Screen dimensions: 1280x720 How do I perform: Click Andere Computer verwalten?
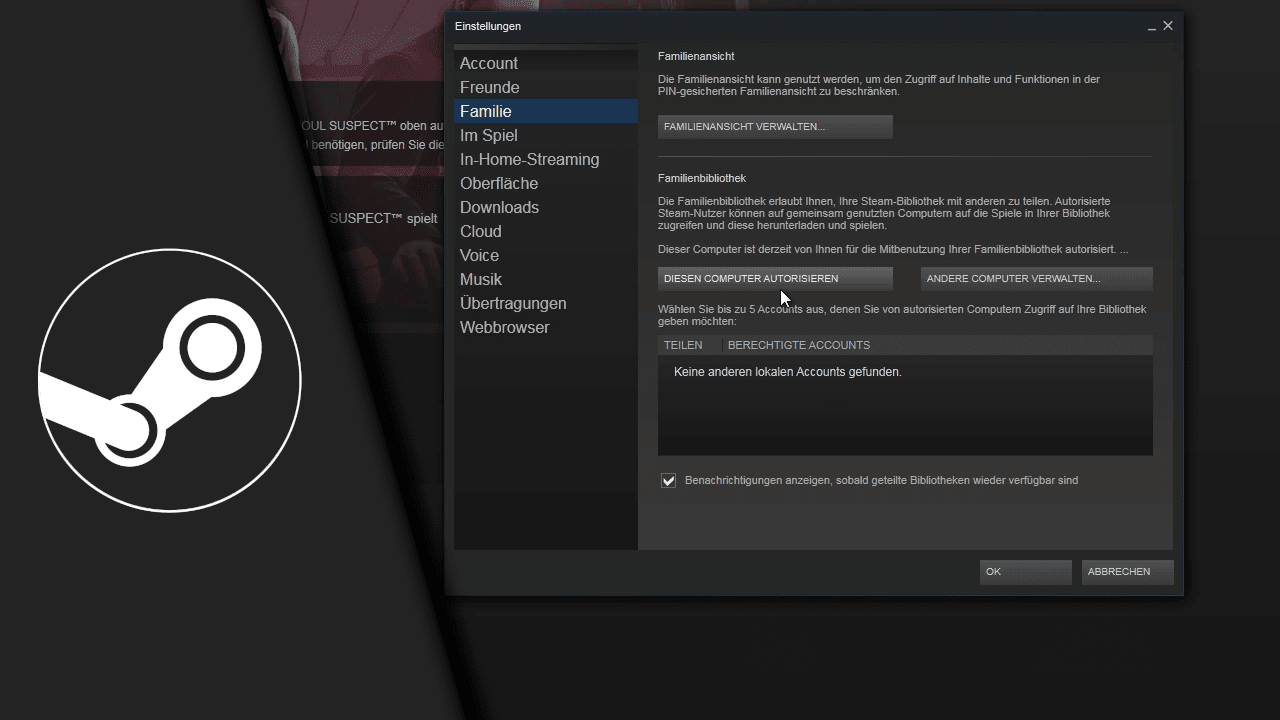[1036, 278]
